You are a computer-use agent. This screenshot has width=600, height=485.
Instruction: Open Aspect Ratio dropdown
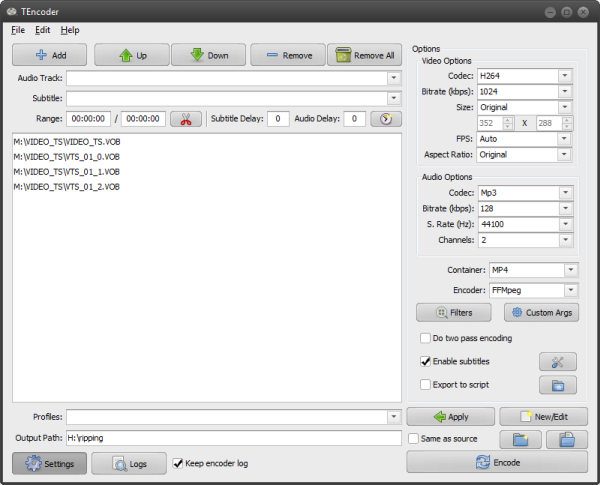click(x=564, y=154)
